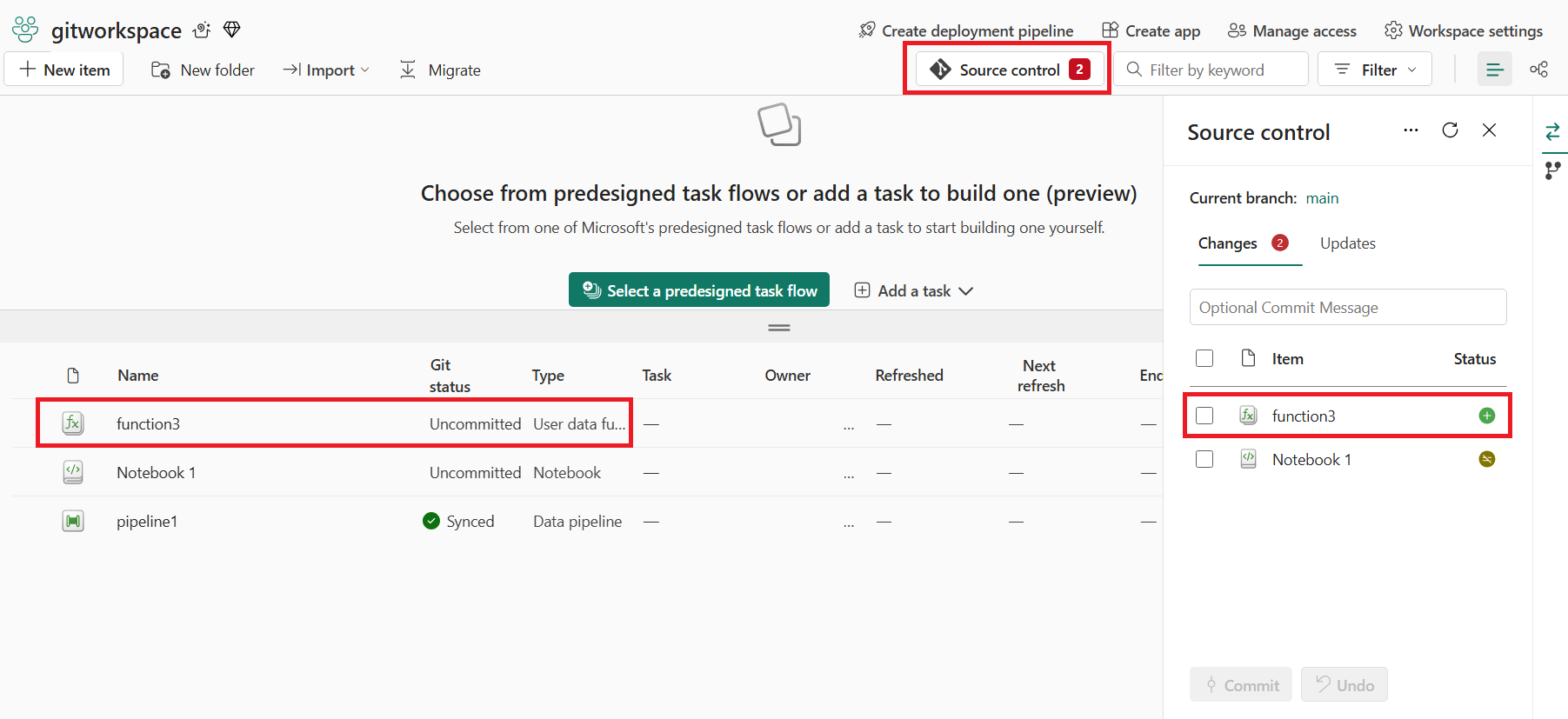
Task: Refresh the Source control panel
Action: tap(1450, 130)
